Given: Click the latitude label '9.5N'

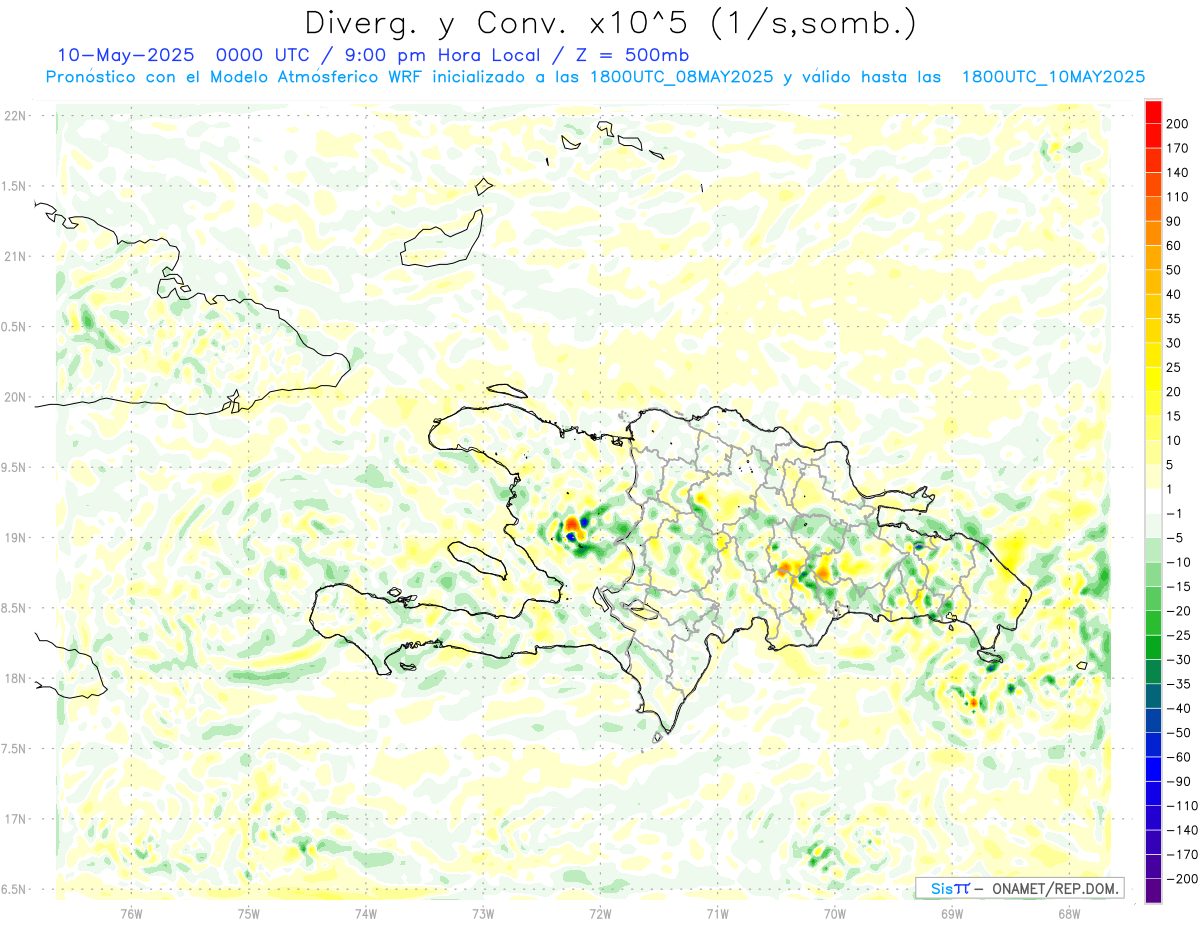Looking at the screenshot, I should point(15,467).
